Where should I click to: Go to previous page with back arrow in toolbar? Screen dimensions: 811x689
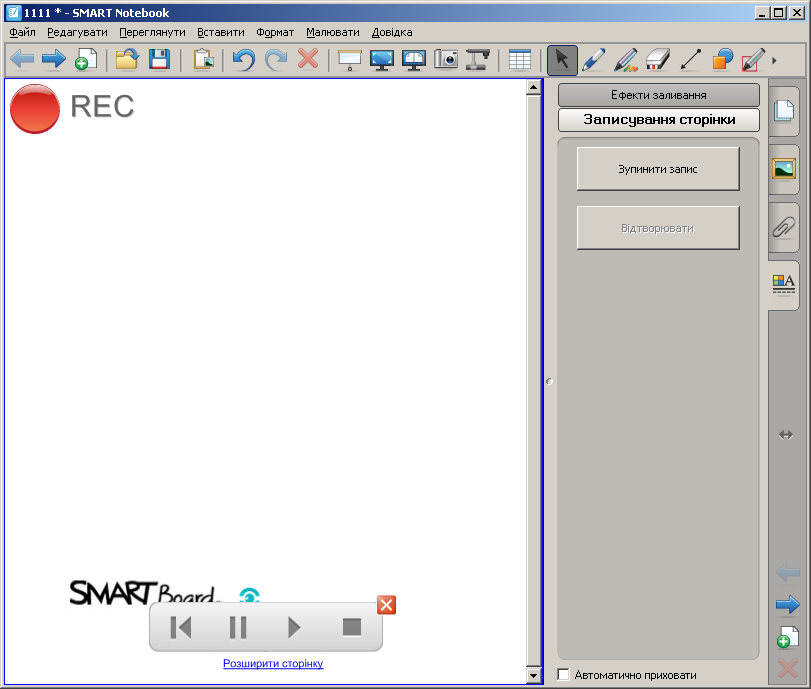pyautogui.click(x=22, y=59)
